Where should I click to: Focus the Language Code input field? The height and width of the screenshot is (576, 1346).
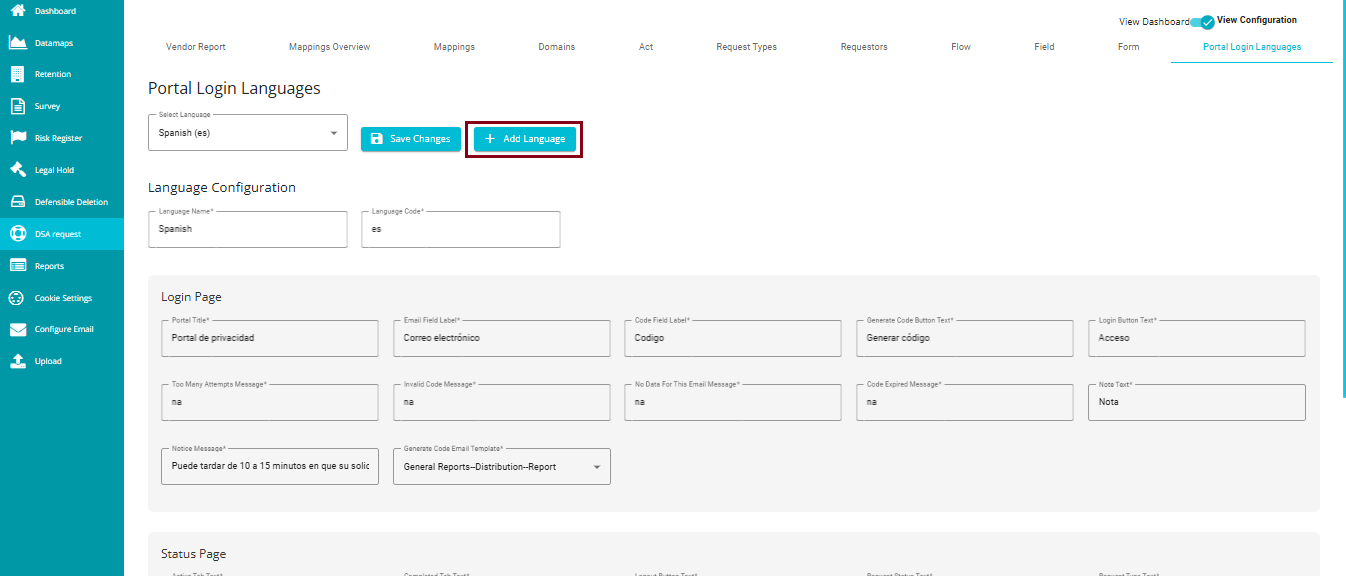(460, 229)
